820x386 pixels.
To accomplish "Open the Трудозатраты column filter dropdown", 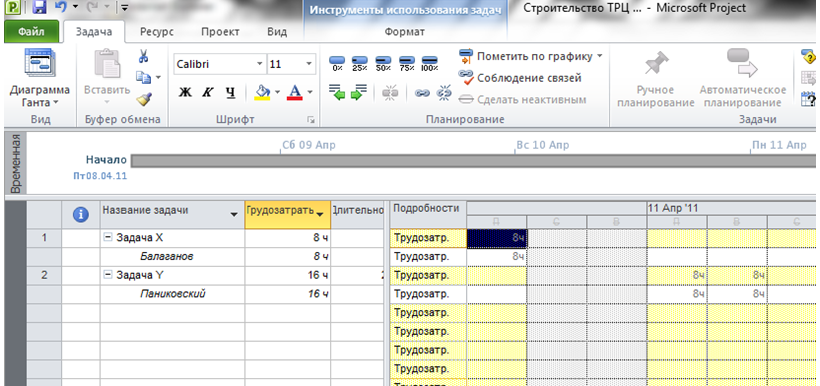I will (320, 214).
